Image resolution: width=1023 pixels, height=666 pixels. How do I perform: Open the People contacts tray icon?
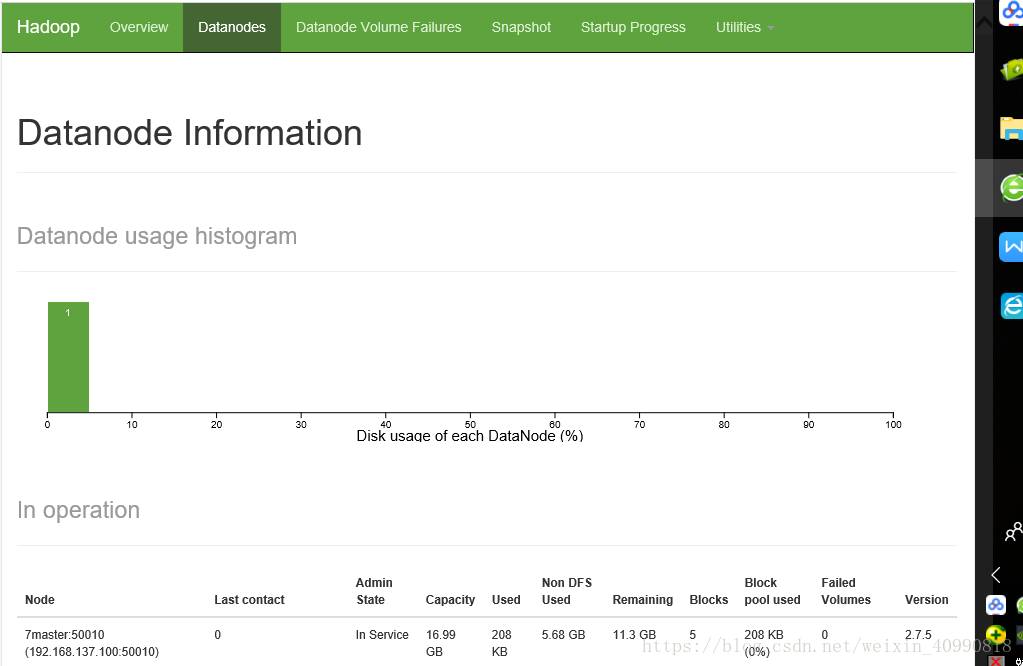[1013, 532]
